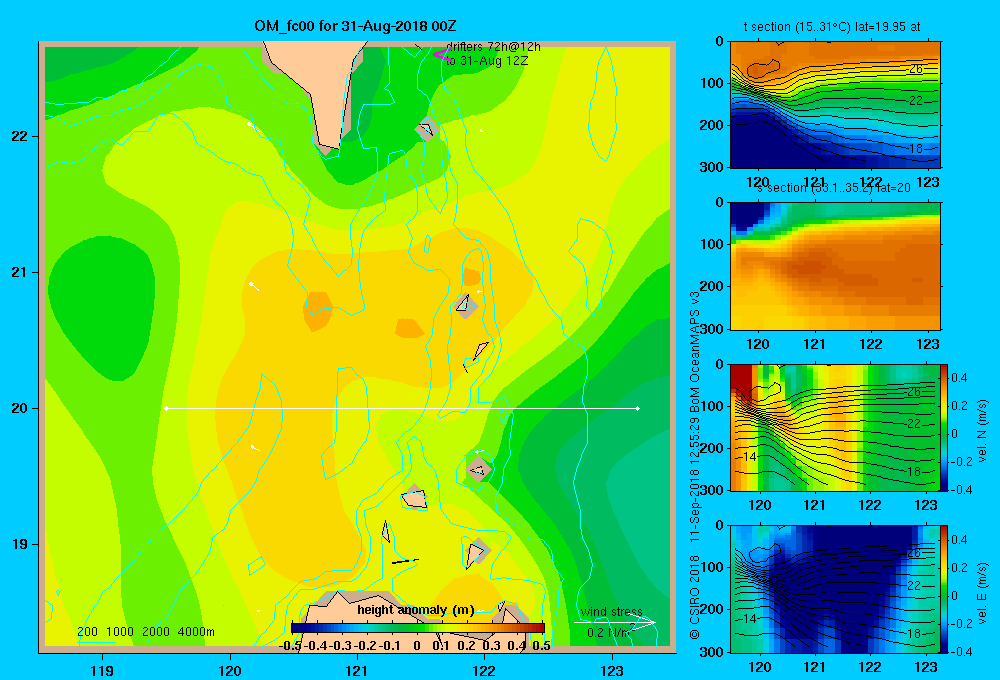Click the -0.5 tick of height anomaly colorbar
1000x680 pixels.
[290, 645]
